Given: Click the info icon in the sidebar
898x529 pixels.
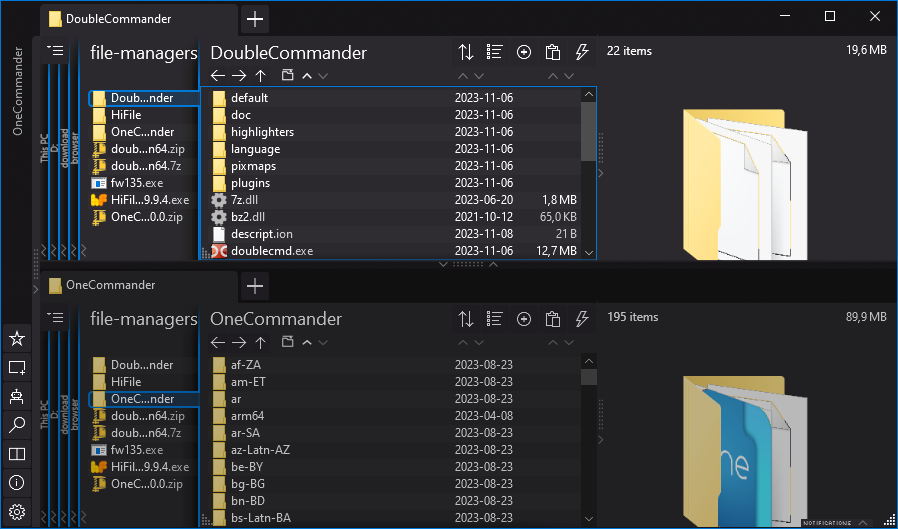Looking at the screenshot, I should click(x=16, y=483).
